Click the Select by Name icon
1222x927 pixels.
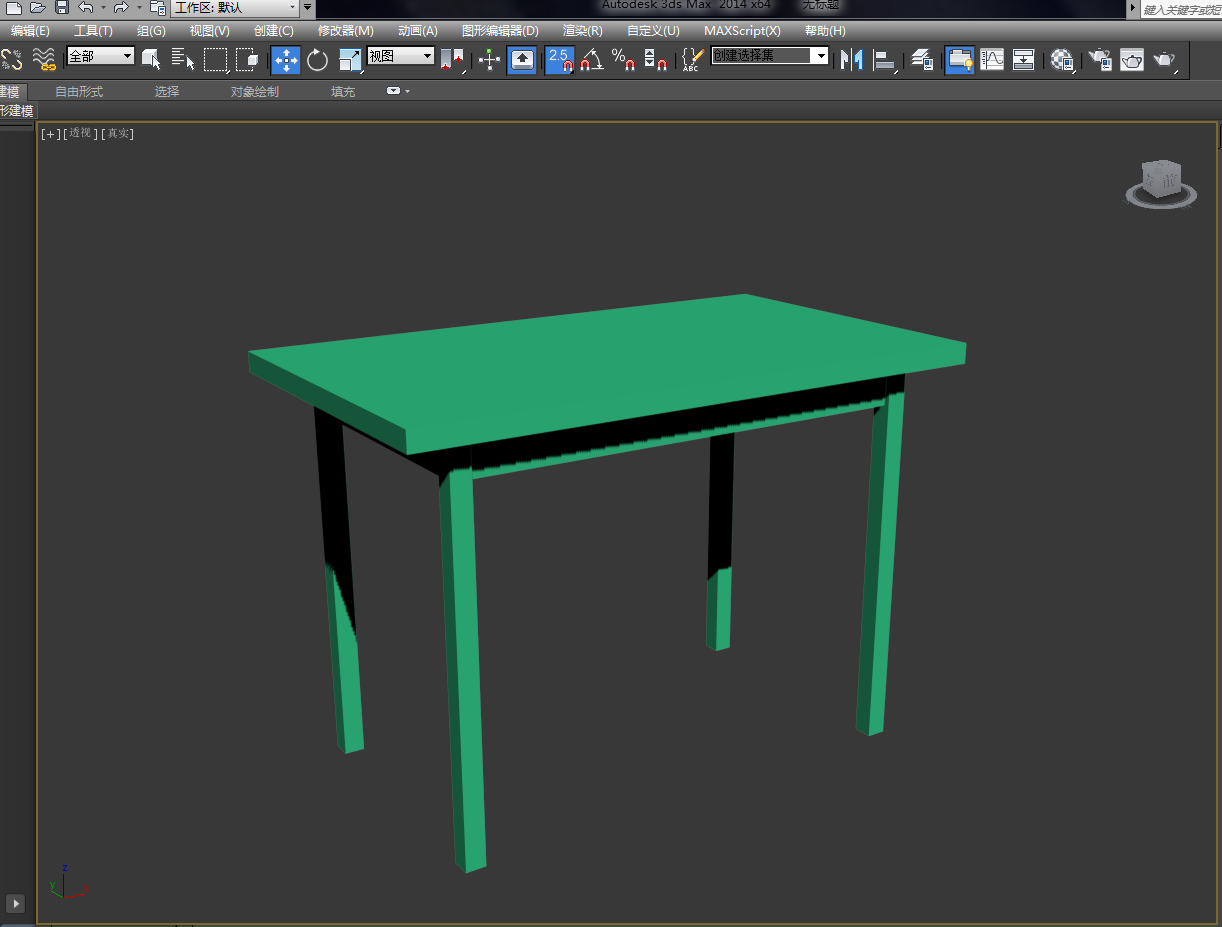182,60
